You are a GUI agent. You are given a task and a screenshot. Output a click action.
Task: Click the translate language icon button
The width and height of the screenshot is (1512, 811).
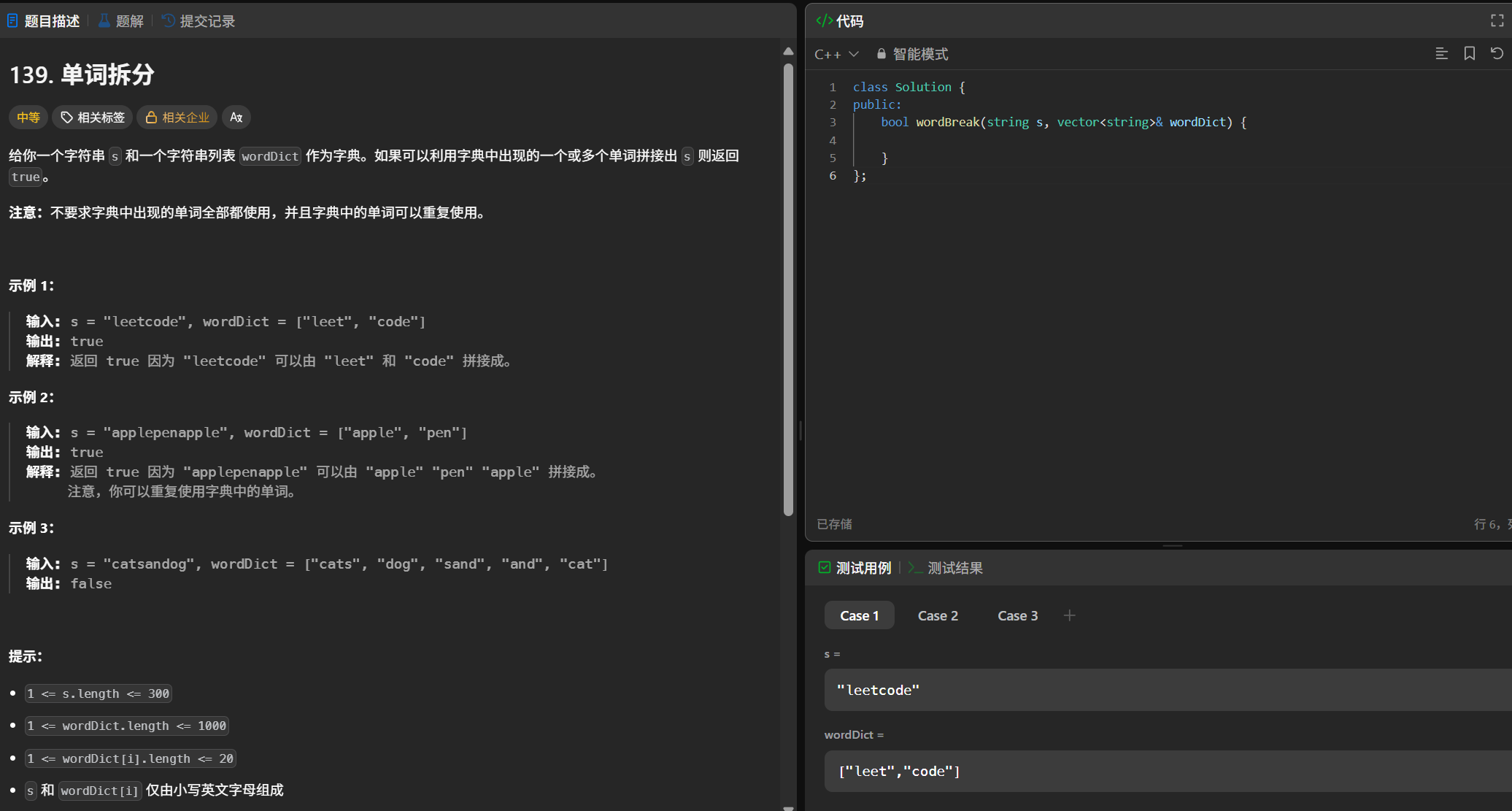[x=236, y=118]
